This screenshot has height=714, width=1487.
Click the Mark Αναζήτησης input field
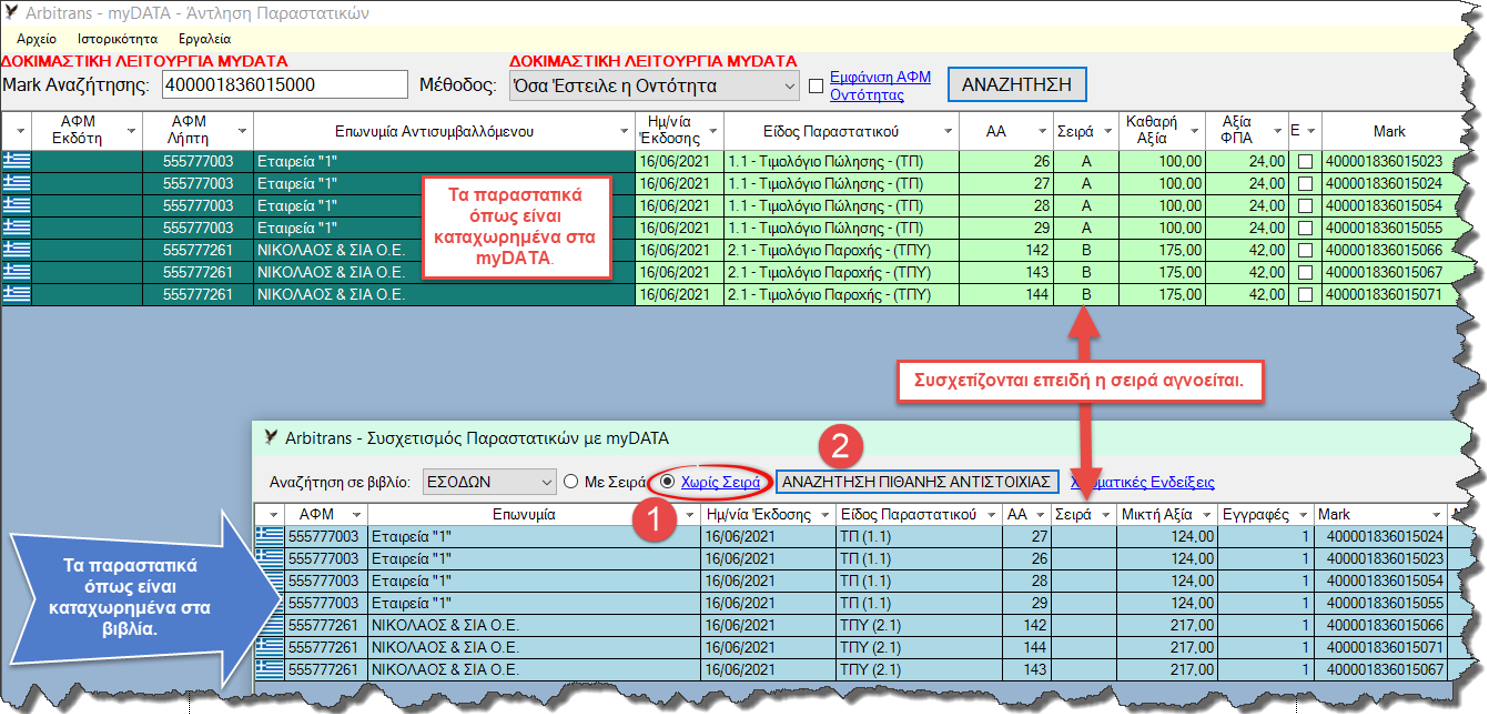[285, 85]
